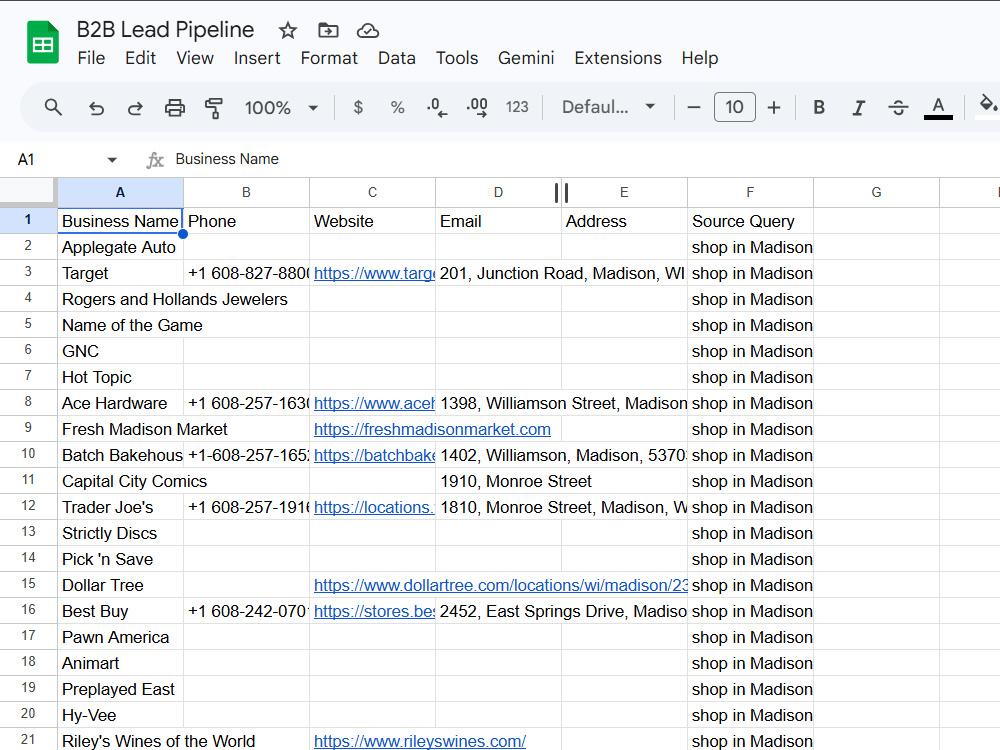Open the Data menu

click(x=397, y=58)
